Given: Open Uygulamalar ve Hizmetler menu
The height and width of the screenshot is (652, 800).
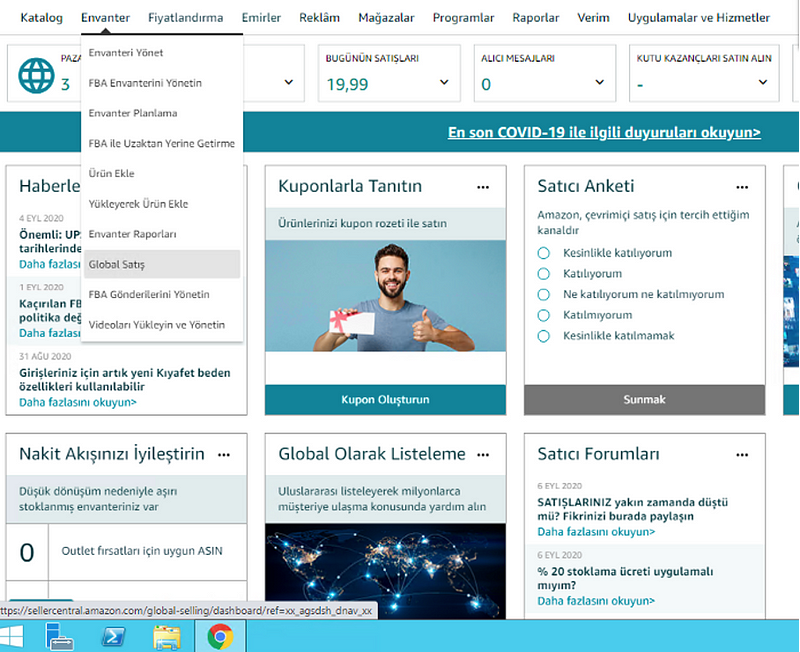Looking at the screenshot, I should tap(698, 18).
